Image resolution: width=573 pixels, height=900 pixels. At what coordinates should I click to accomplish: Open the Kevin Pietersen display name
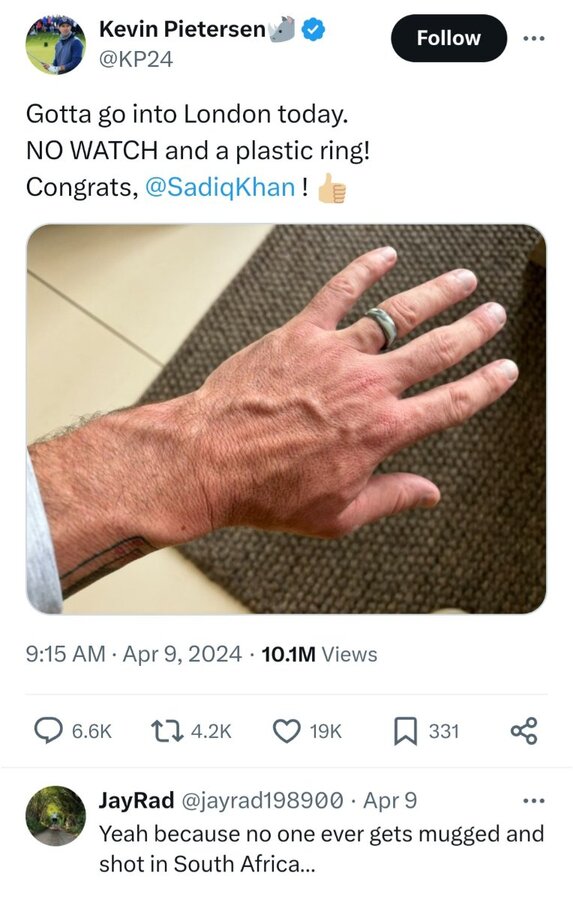(182, 29)
